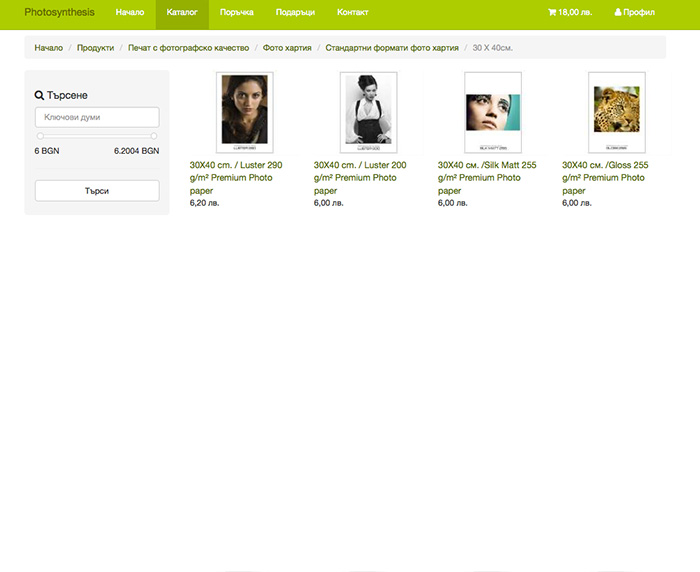Click the Photosynthesis brand logo

(59, 13)
